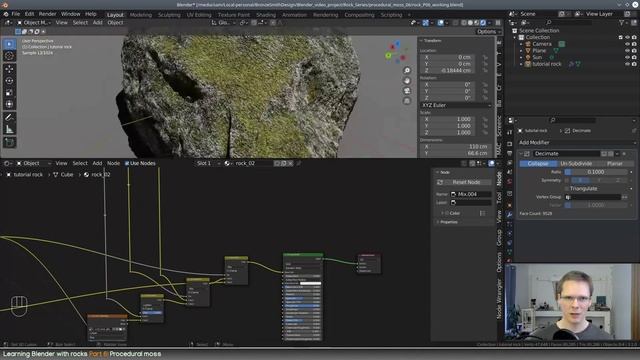Toggle the Color checkbox in Node panel
640x360 pixels.
[x=447, y=213]
